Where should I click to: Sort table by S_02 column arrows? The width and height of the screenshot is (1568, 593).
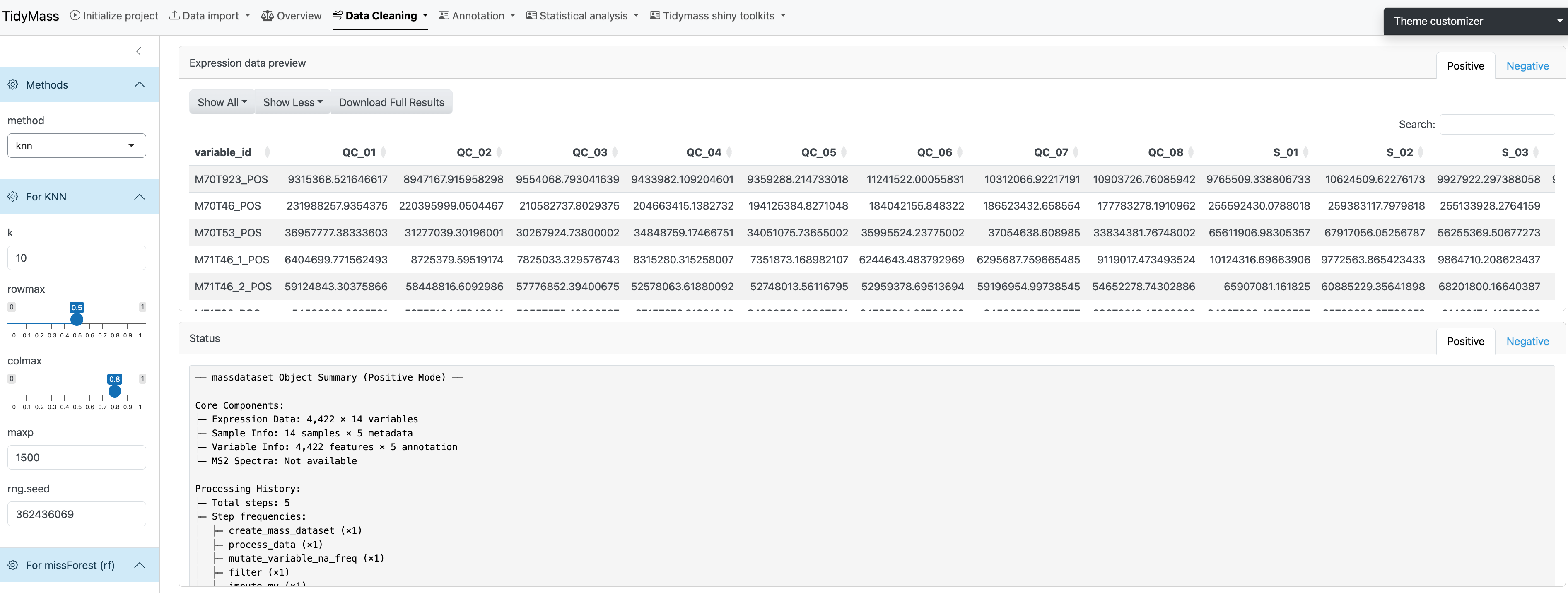1421,152
